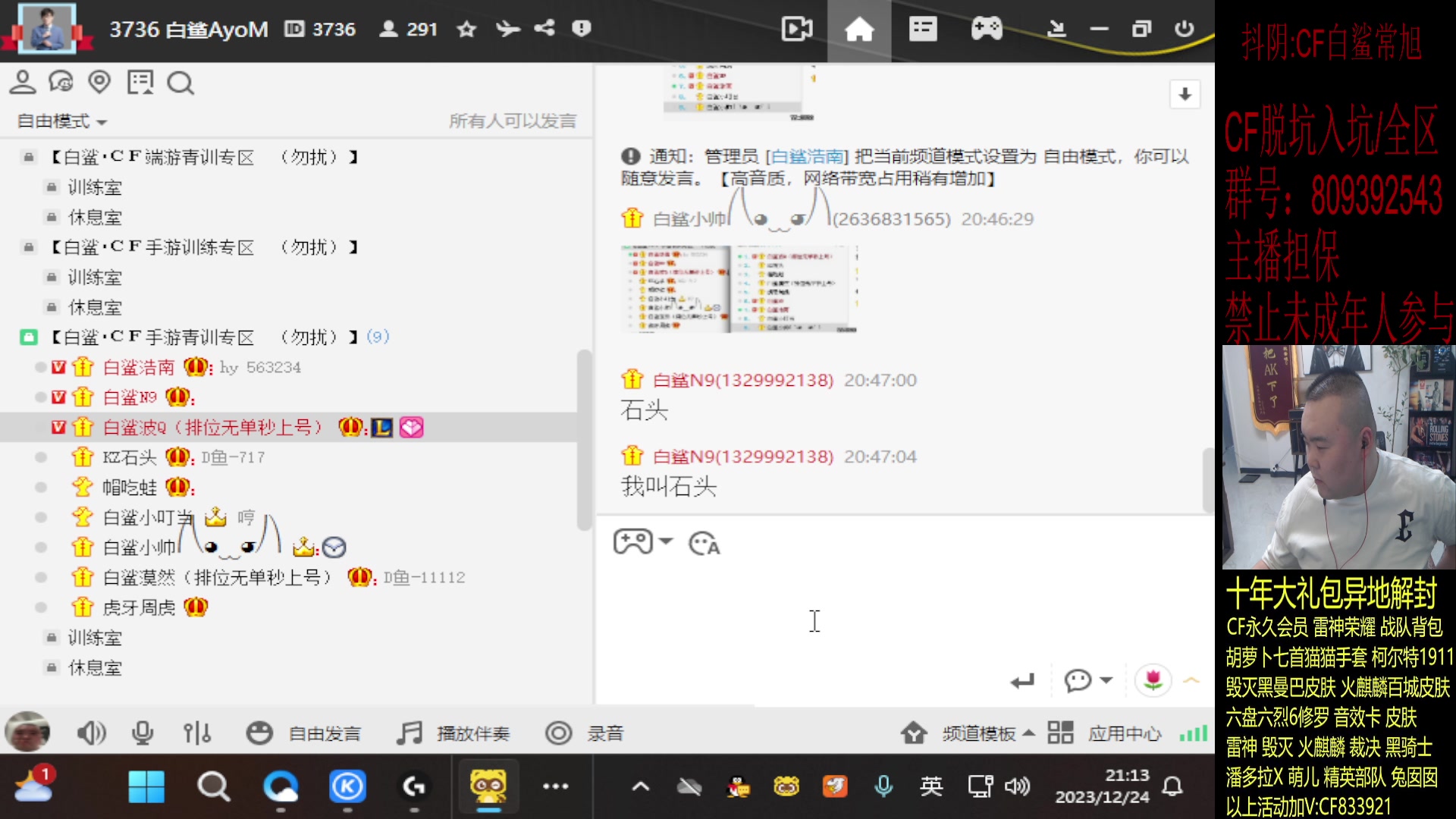Open the 应用中心 app center grid icon
Viewport: 1456px width, 819px height.
click(1059, 733)
